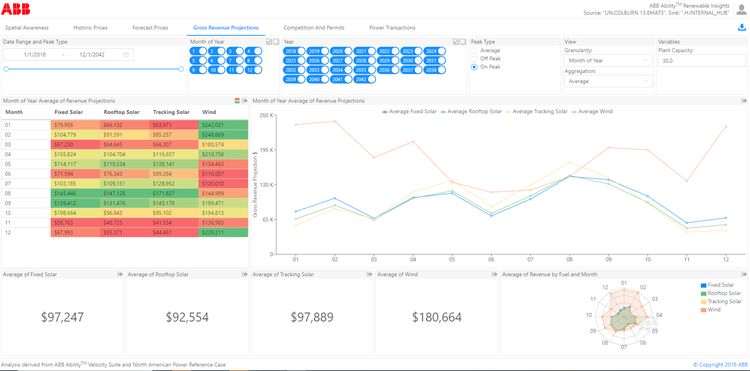The image size is (750, 371).
Task: Toggle month 12 switch off
Action: tap(254, 70)
